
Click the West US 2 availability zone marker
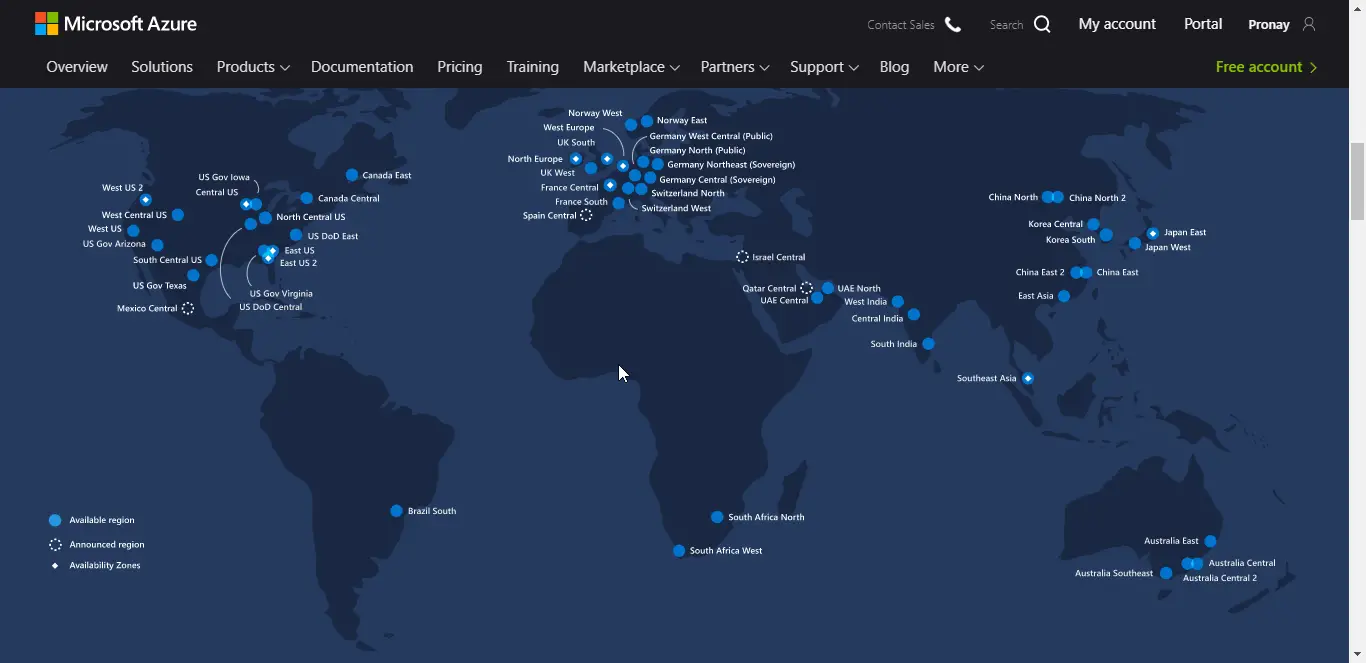click(146, 200)
